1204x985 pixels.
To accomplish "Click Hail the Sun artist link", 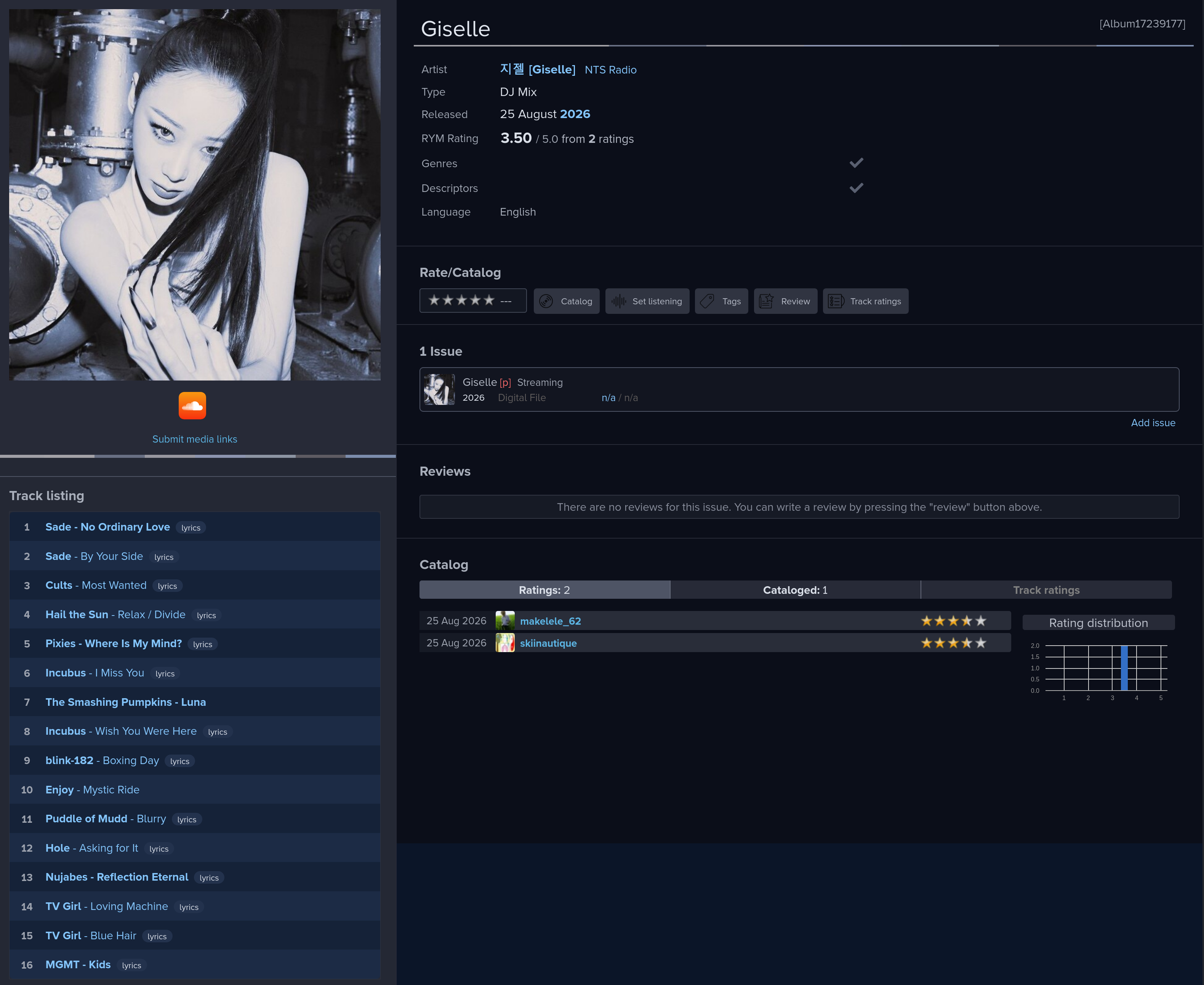I will (x=77, y=614).
